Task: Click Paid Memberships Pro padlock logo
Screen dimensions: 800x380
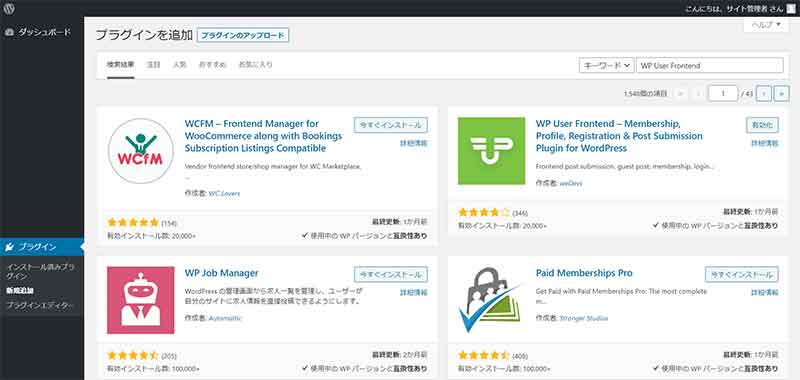Action: point(491,300)
